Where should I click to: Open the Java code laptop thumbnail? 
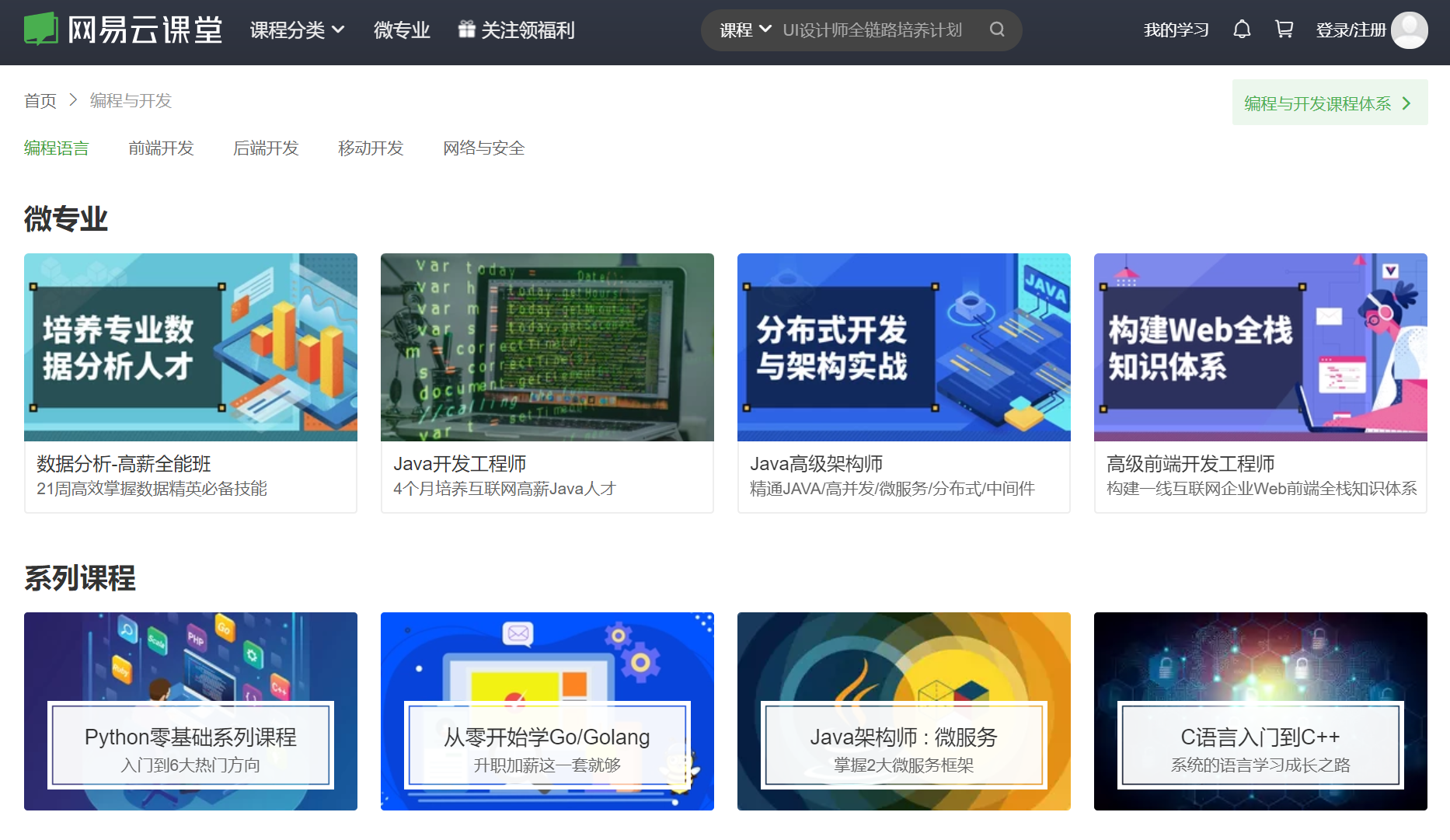pyautogui.click(x=547, y=347)
